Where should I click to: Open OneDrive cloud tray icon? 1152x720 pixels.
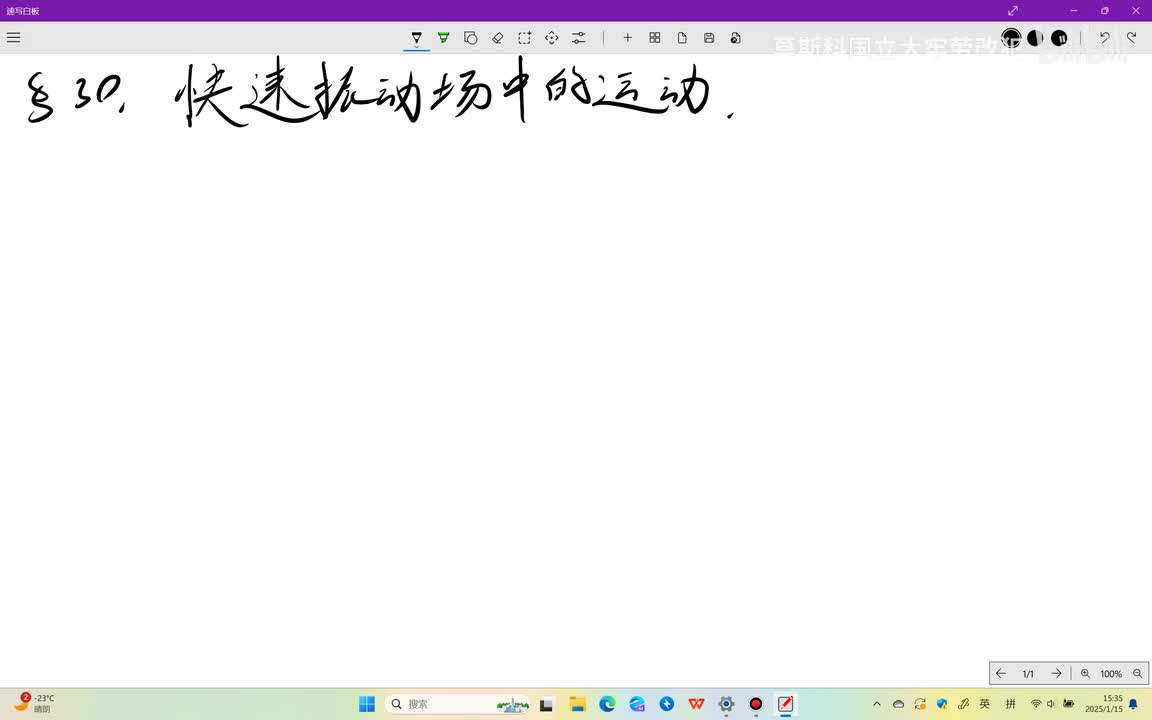click(x=898, y=704)
